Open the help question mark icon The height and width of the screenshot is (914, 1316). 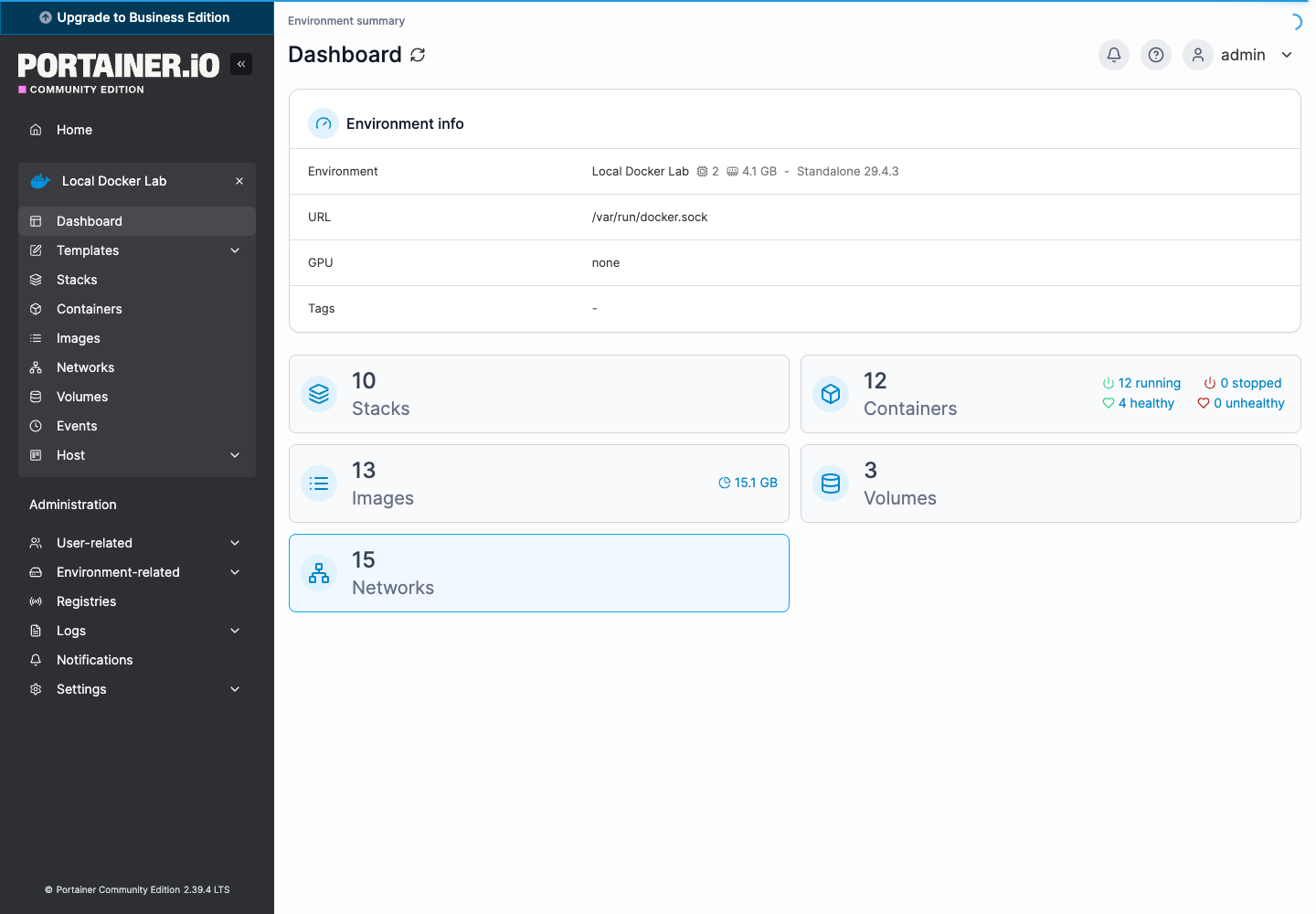[1156, 55]
